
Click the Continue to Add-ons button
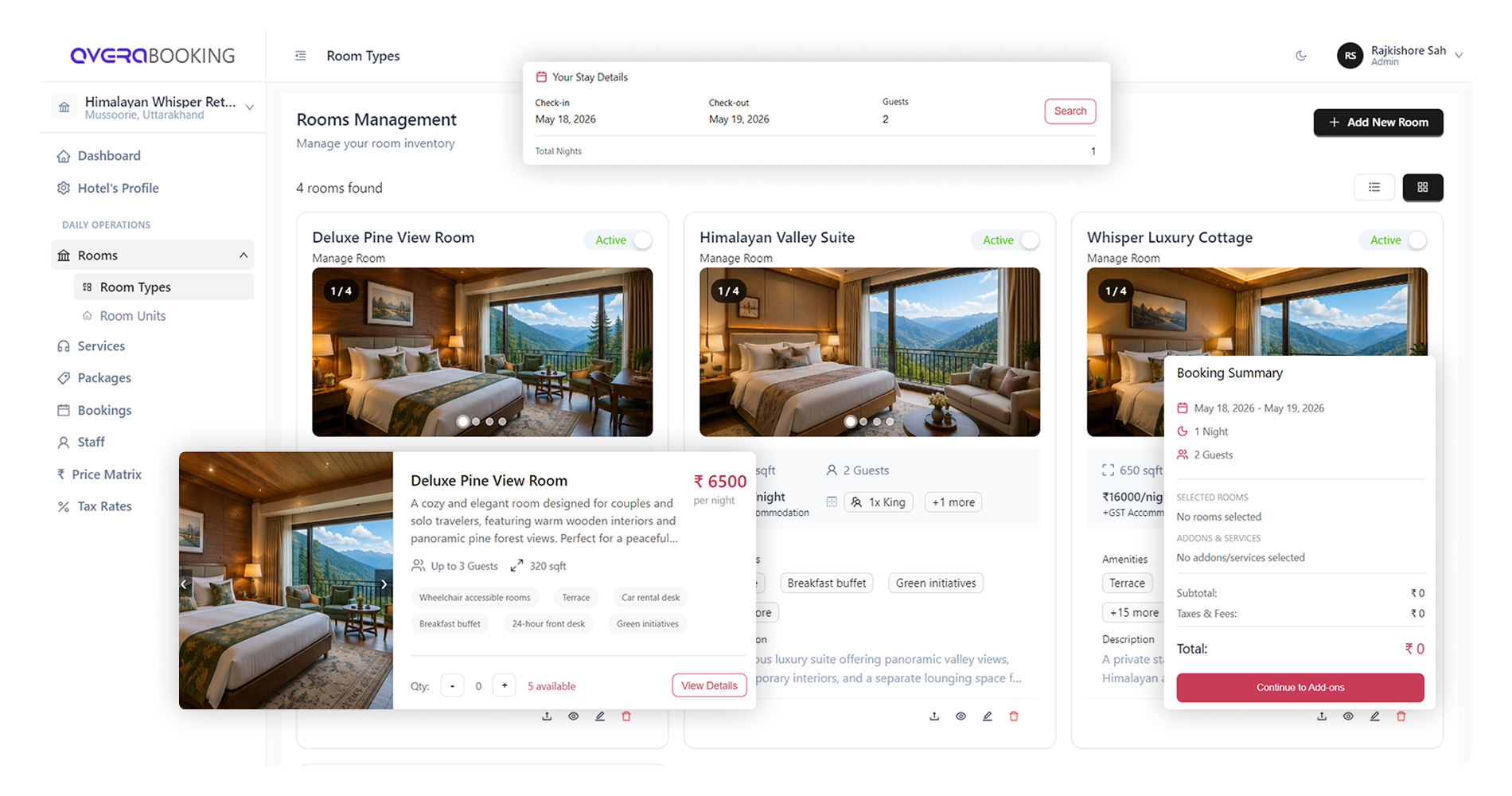(x=1300, y=688)
